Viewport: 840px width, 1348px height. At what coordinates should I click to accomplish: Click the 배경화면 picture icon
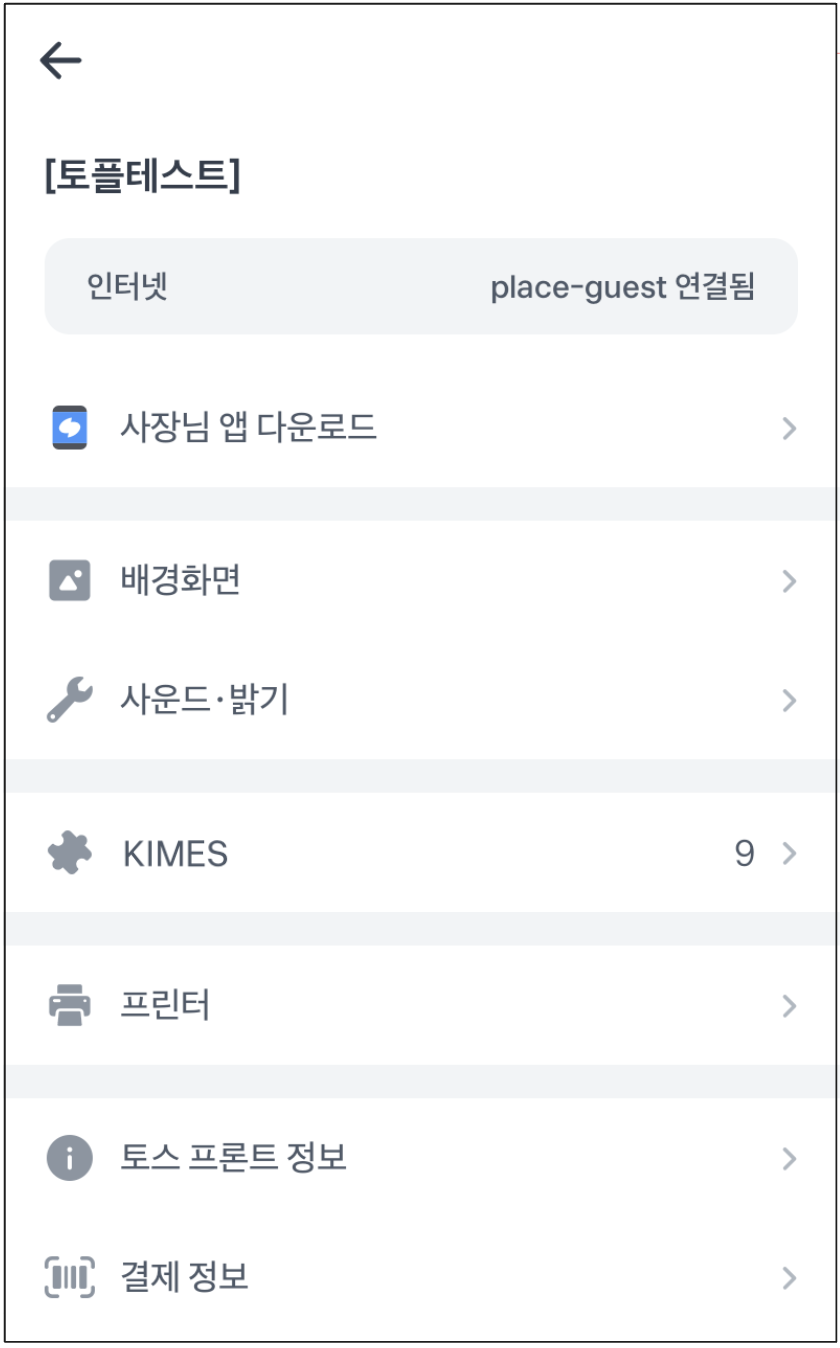tap(70, 581)
